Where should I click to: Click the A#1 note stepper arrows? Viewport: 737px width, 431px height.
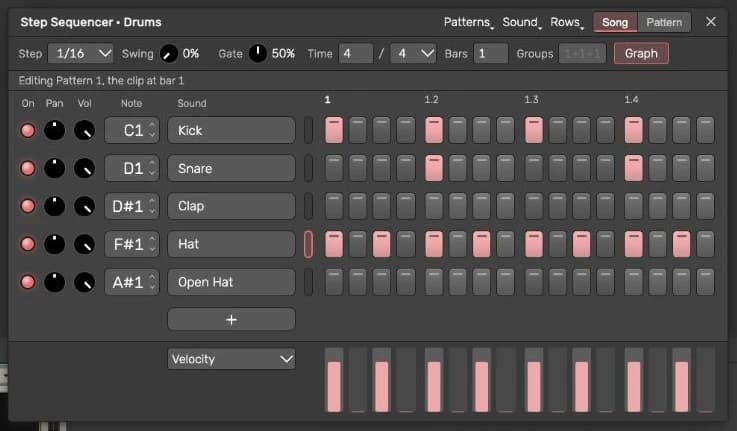point(152,282)
